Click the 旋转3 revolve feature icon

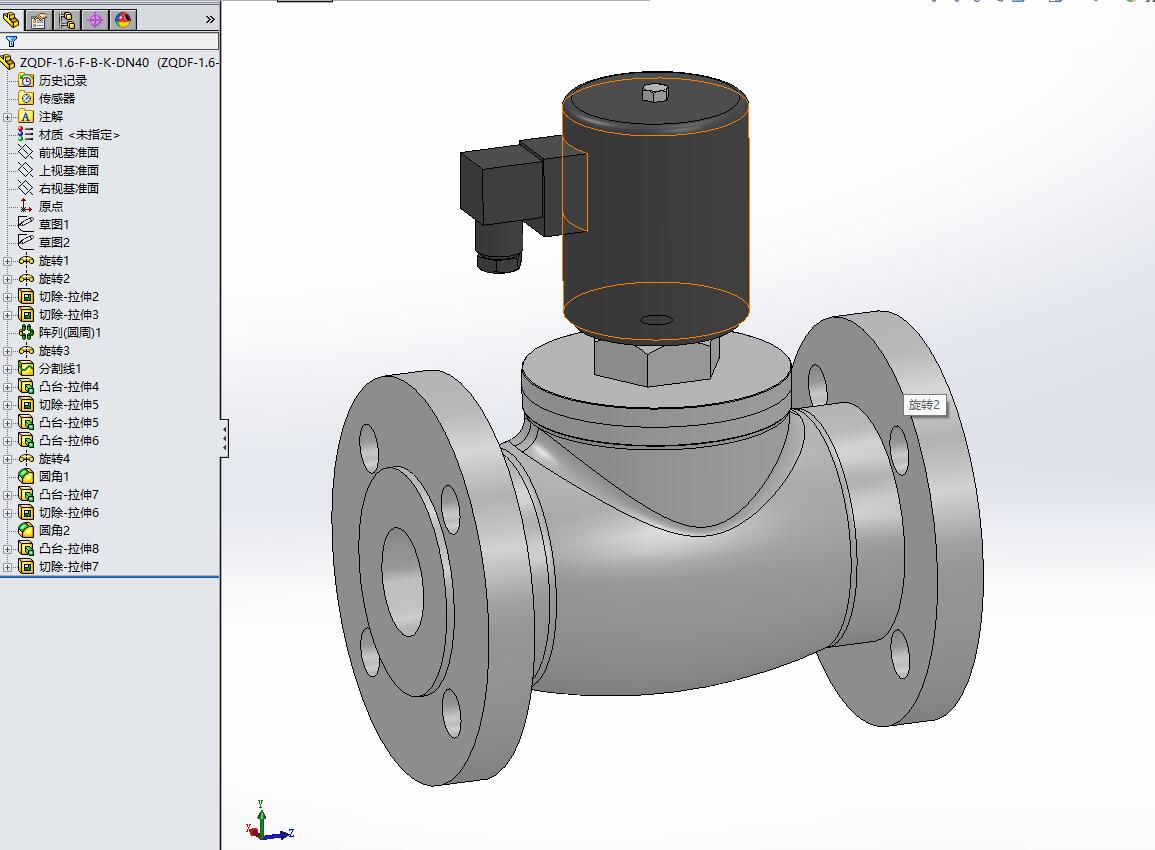26,351
